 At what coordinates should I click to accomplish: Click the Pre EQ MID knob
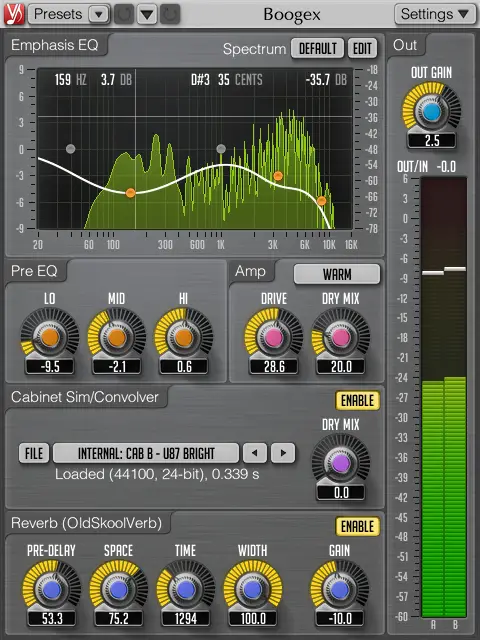pos(117,337)
